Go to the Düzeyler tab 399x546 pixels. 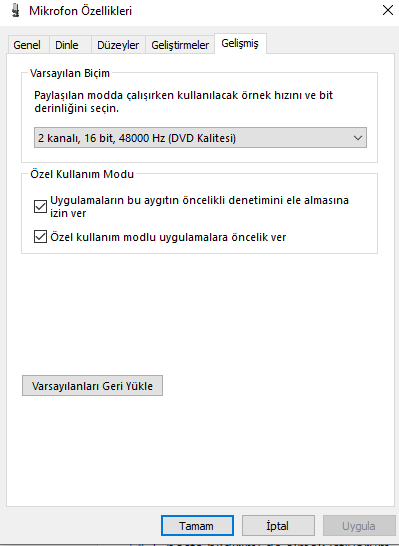click(118, 45)
